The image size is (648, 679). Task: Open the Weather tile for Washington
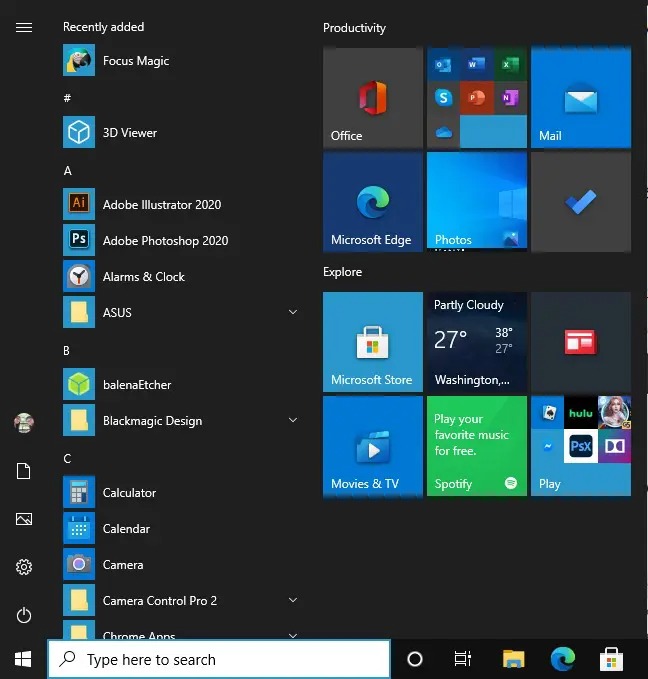coord(476,342)
